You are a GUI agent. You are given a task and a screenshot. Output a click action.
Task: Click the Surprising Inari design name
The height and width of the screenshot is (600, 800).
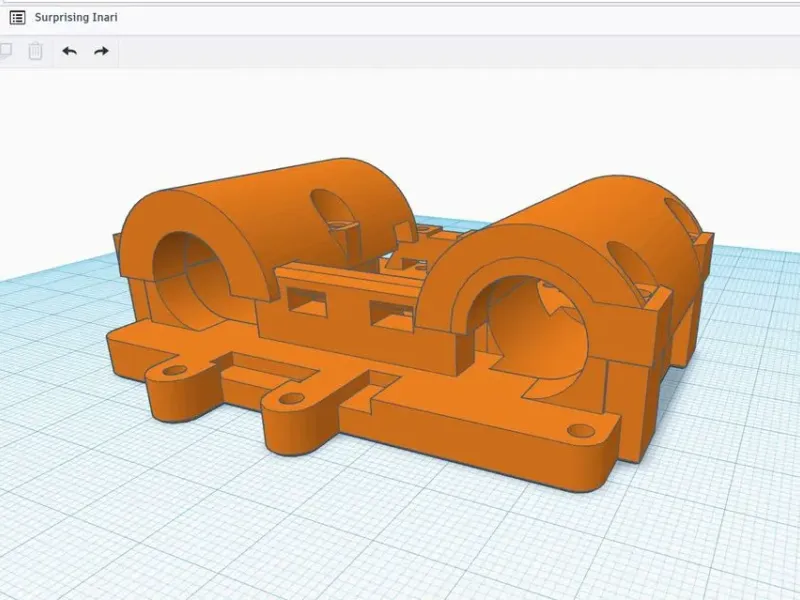coord(76,17)
